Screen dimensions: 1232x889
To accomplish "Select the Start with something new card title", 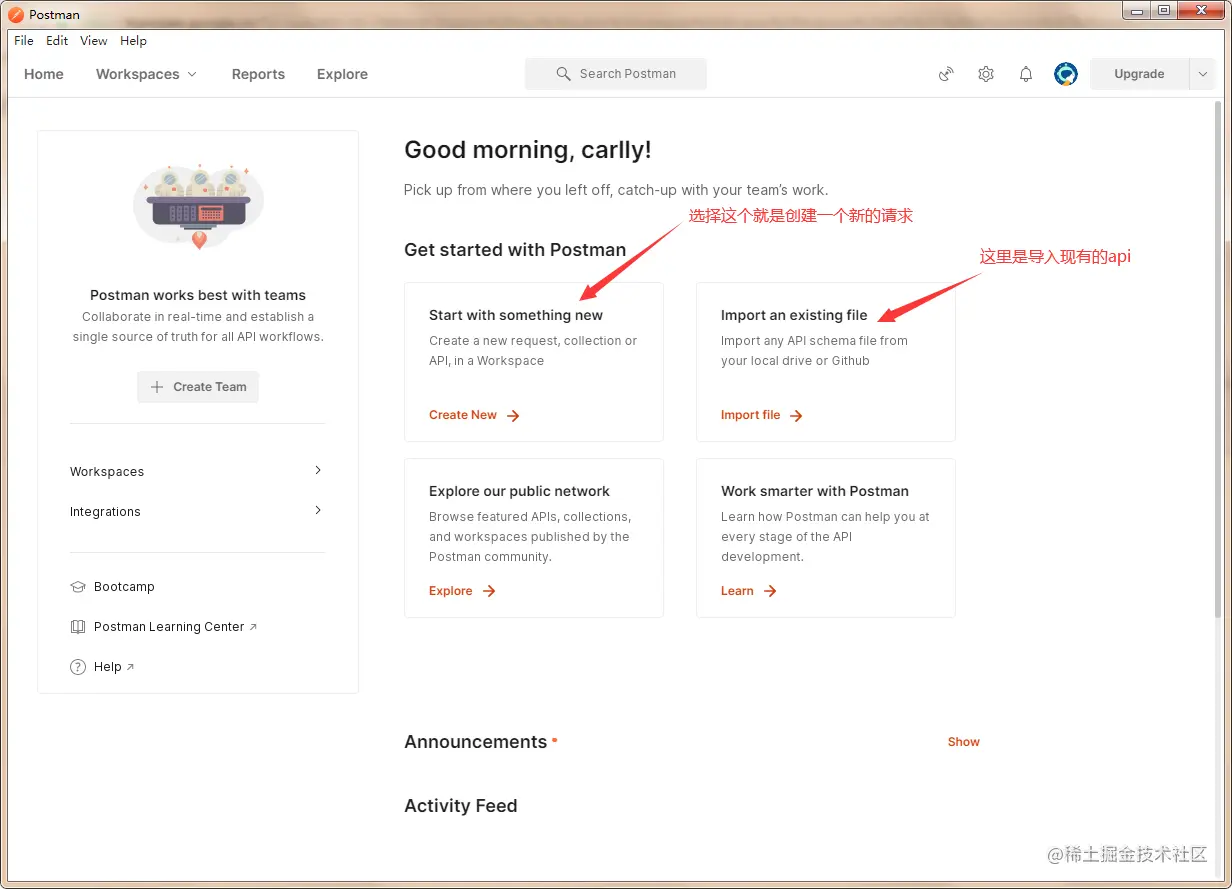I will [516, 315].
